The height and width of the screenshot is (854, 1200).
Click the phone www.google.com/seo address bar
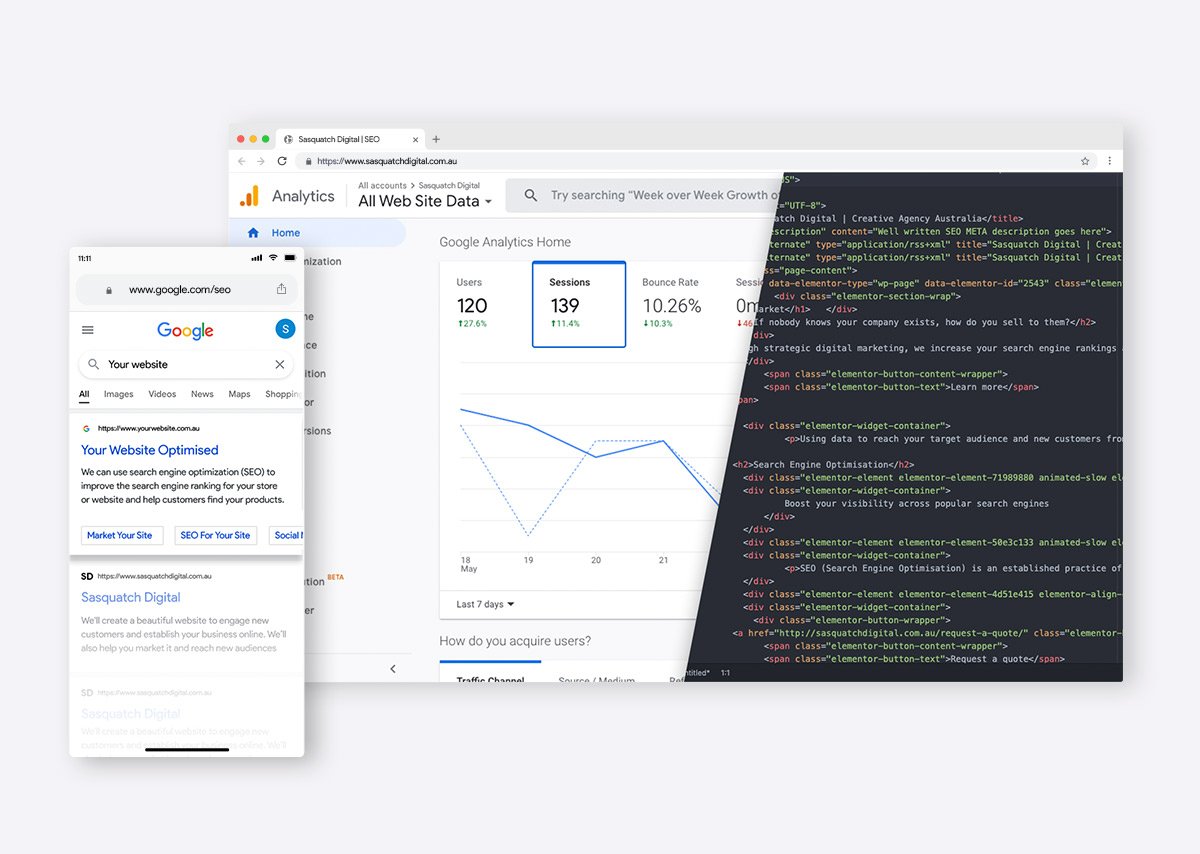[x=187, y=289]
